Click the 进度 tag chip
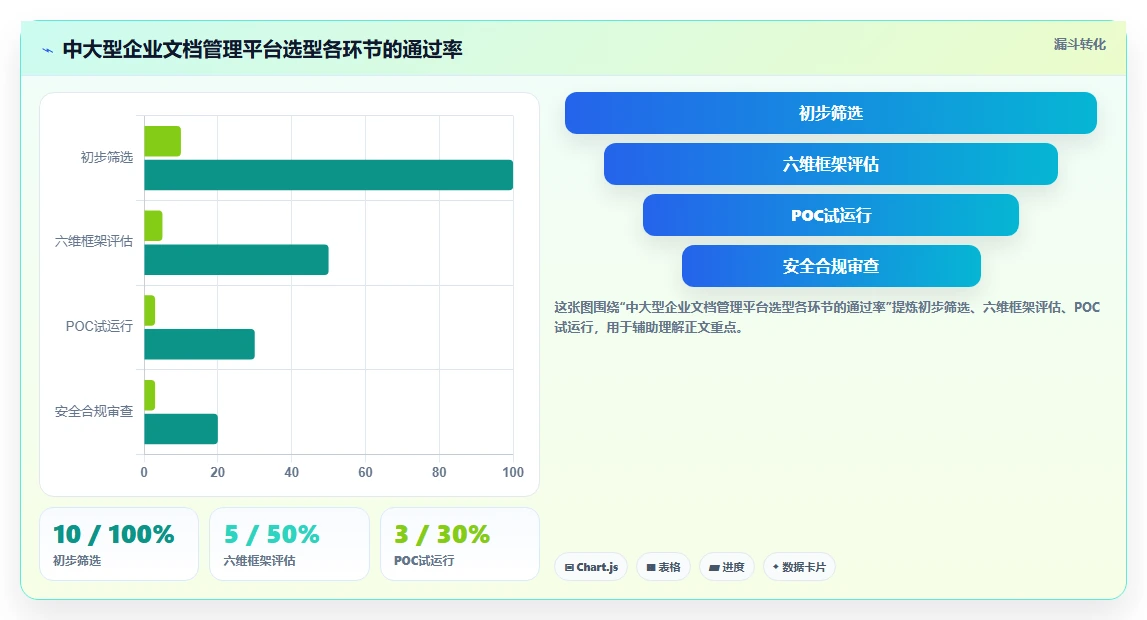The image size is (1147, 620). [x=726, y=567]
